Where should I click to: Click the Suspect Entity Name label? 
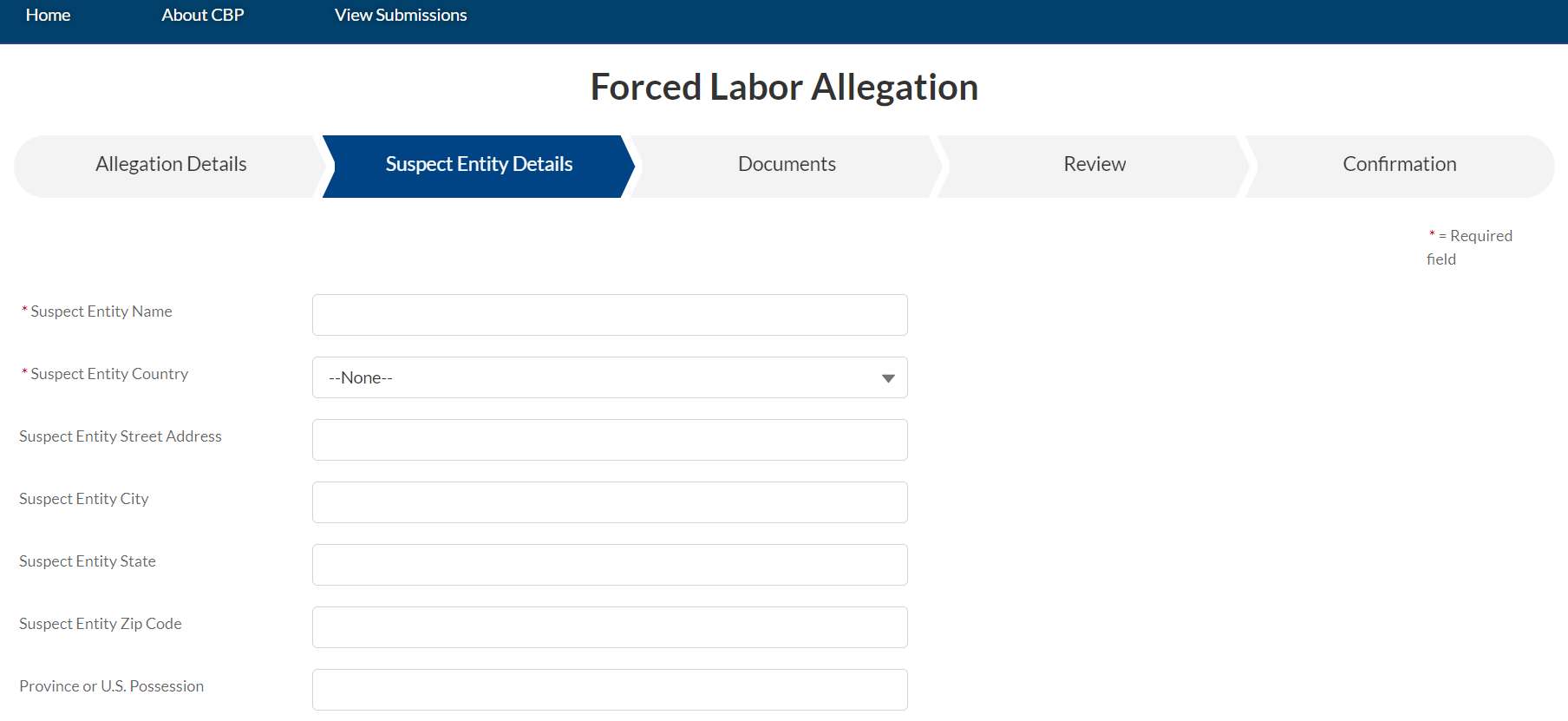pyautogui.click(x=101, y=311)
